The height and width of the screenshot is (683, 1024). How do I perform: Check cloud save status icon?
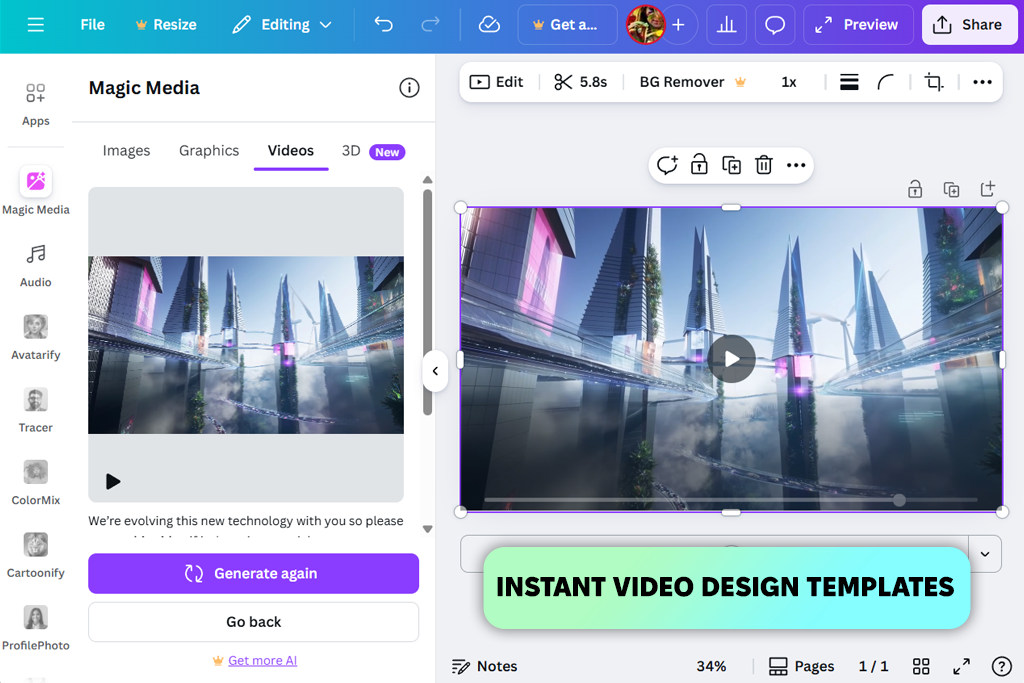coord(489,25)
